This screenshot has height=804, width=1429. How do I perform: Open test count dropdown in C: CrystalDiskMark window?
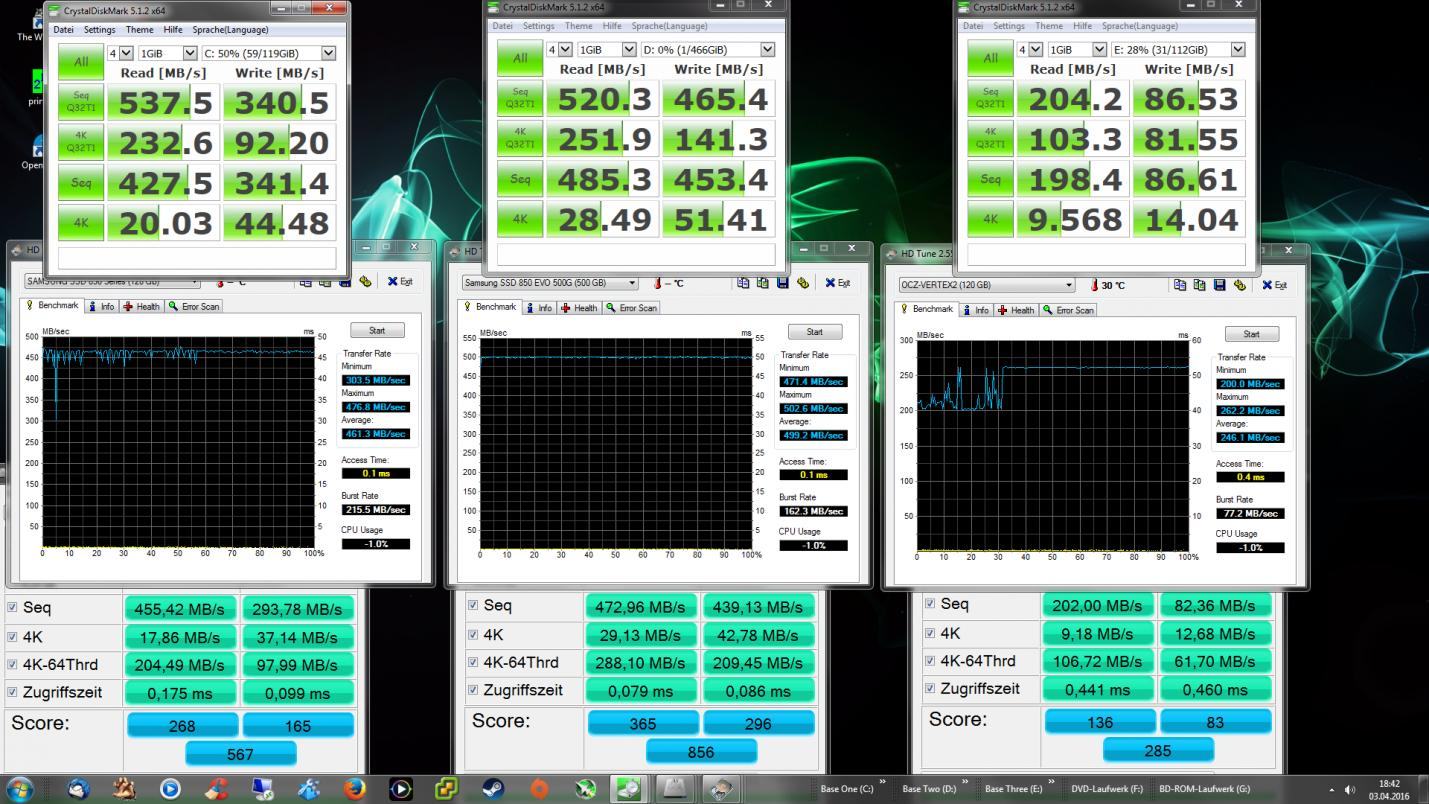[x=121, y=53]
